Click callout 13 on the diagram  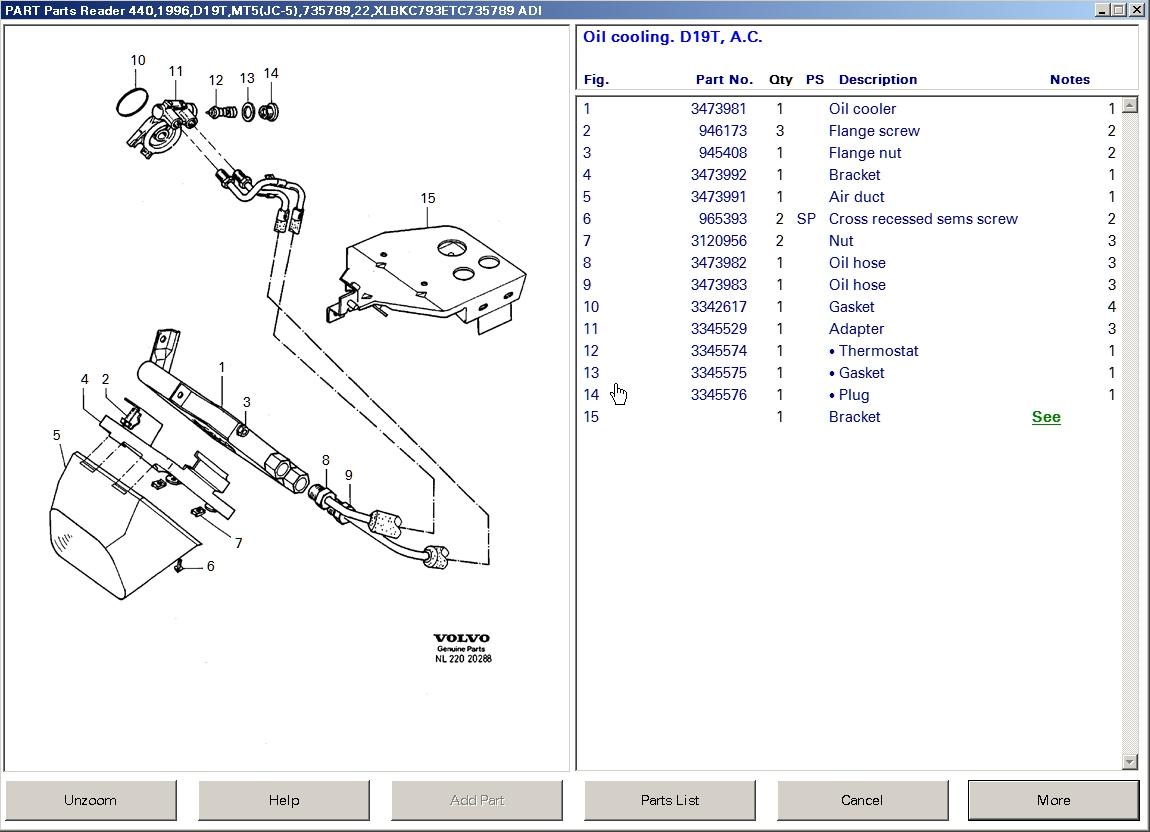[x=247, y=78]
